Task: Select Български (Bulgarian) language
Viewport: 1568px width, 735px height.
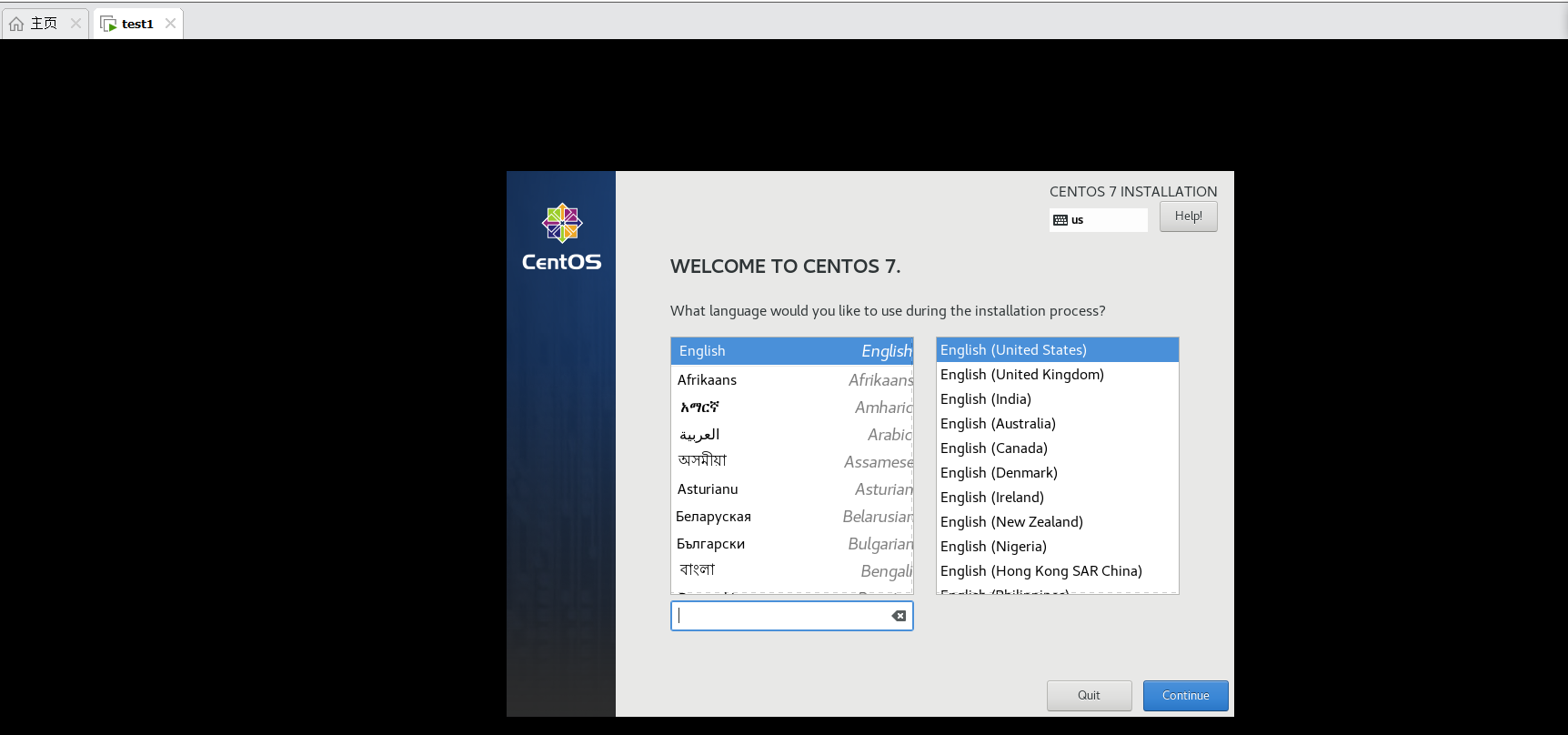Action: coord(792,544)
